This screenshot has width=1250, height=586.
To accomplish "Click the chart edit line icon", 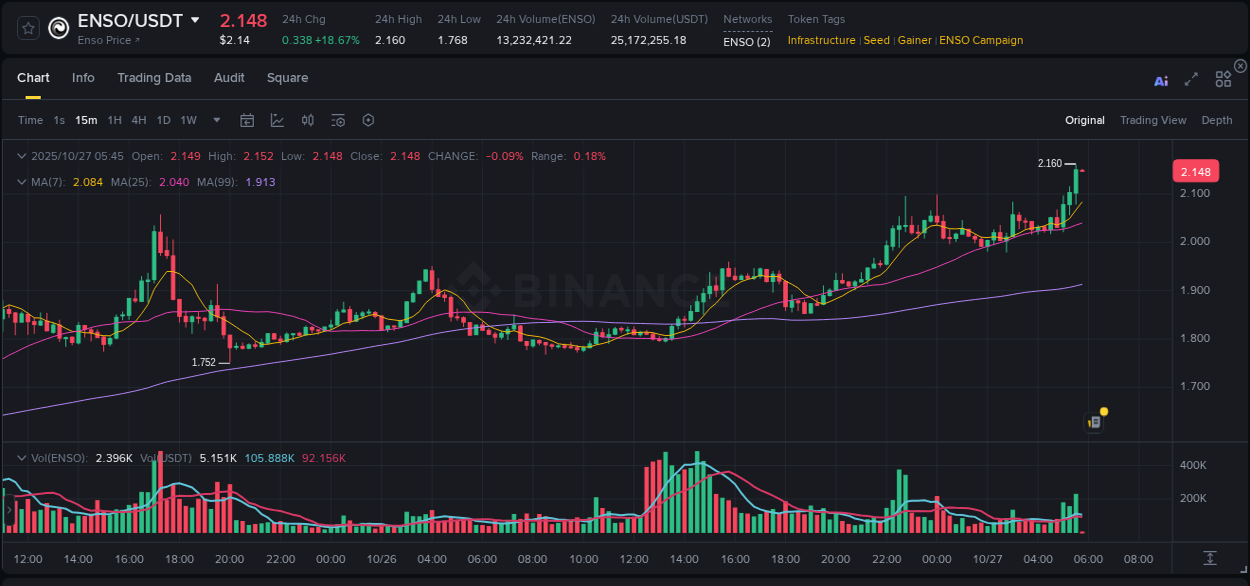I will 277,120.
